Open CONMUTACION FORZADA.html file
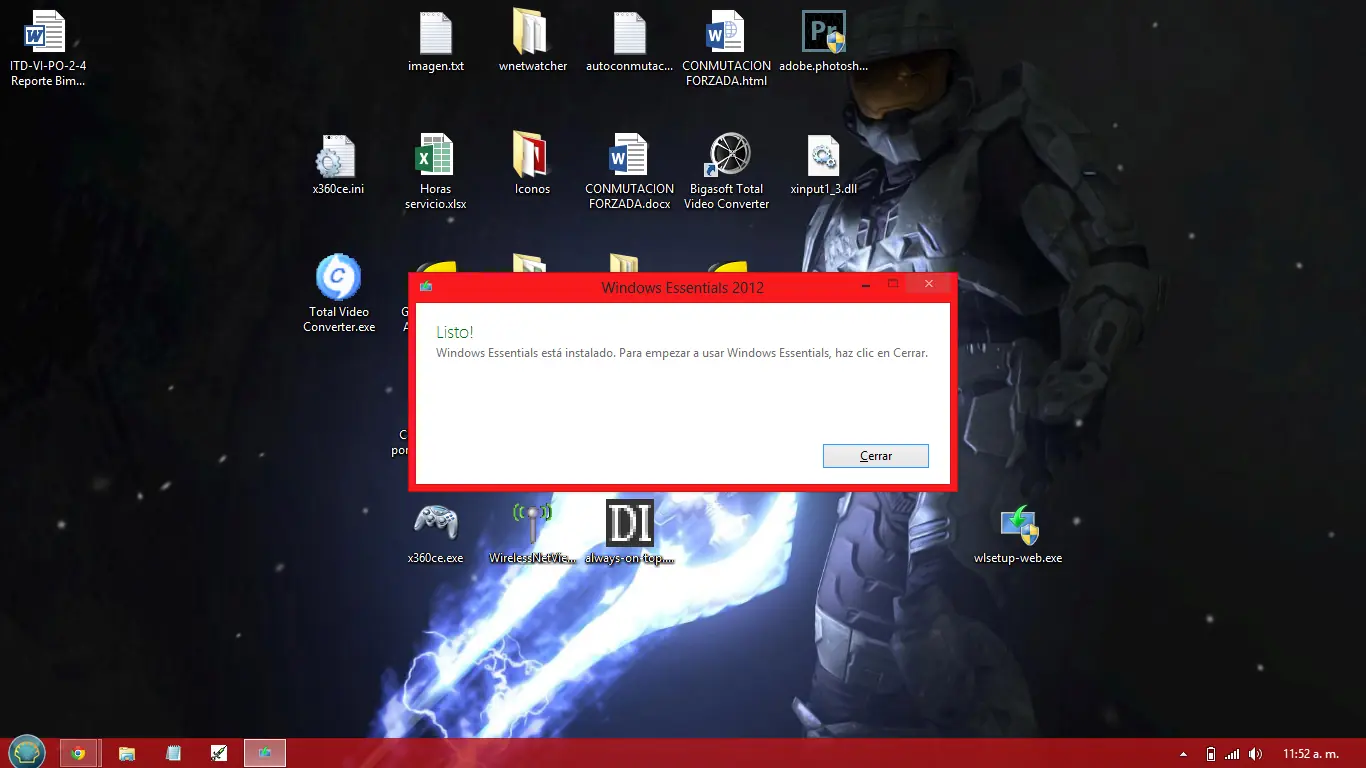1366x768 pixels. (726, 49)
